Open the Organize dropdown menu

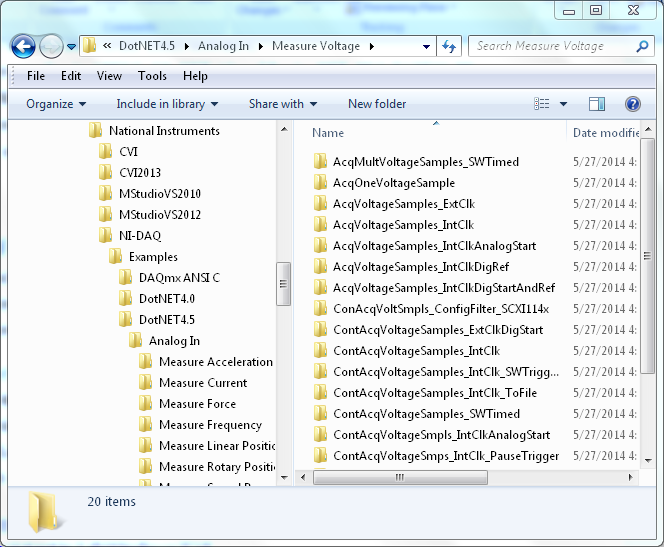(x=56, y=104)
